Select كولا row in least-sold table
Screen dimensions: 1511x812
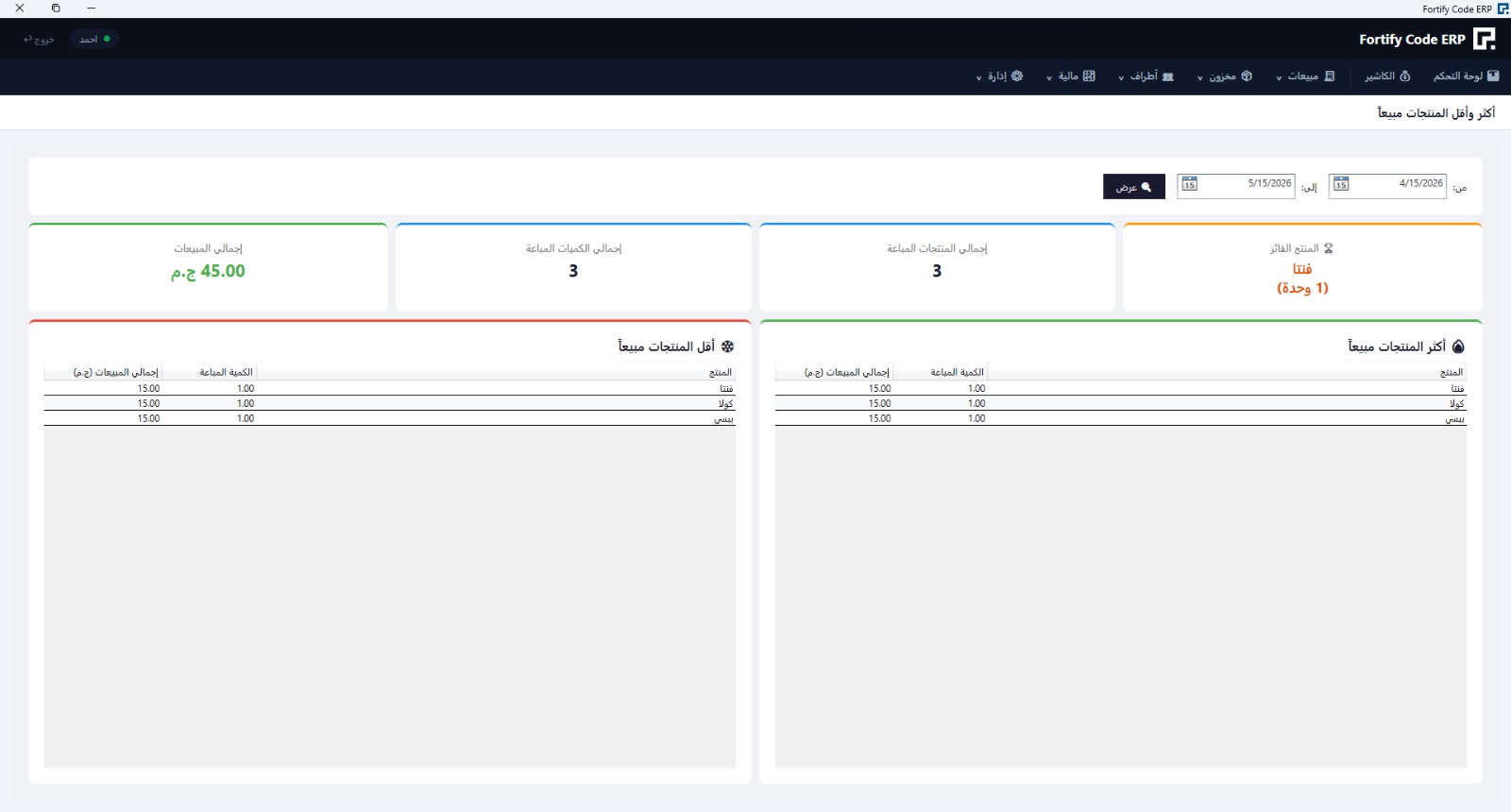[390, 403]
